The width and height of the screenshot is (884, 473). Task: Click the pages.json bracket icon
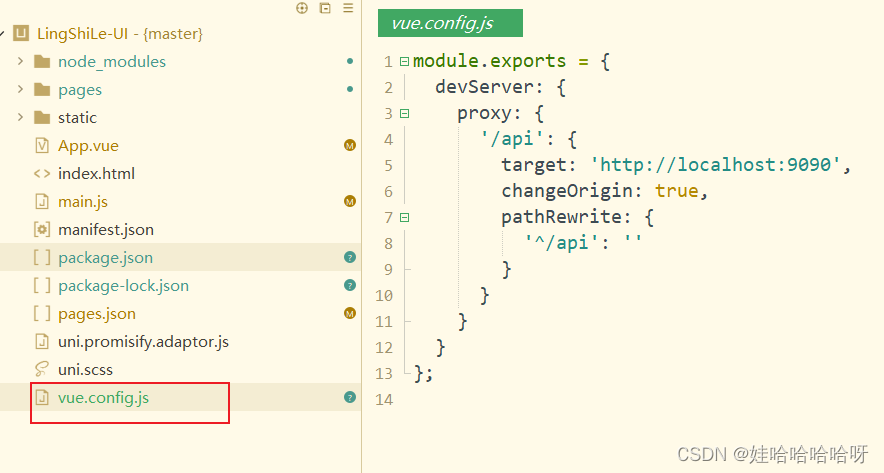(x=42, y=313)
